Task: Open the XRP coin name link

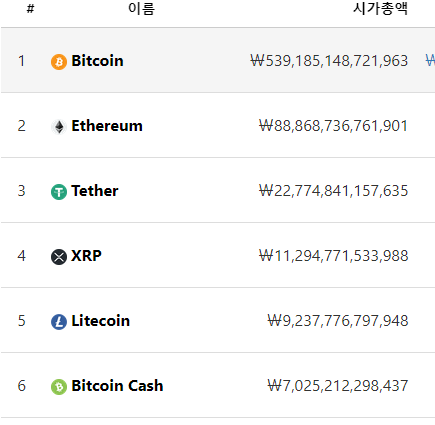Action: (x=86, y=256)
